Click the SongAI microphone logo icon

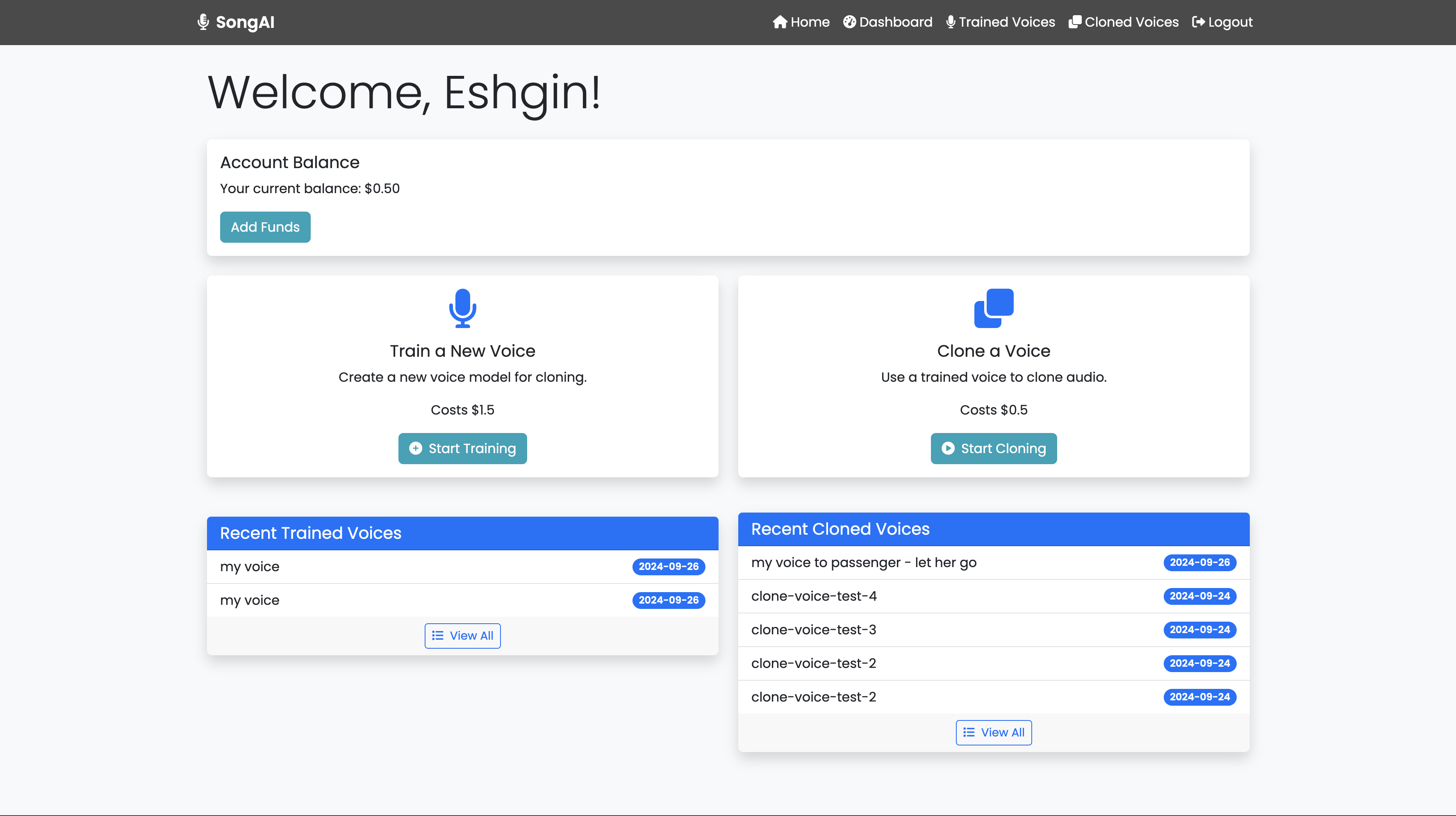click(x=203, y=22)
